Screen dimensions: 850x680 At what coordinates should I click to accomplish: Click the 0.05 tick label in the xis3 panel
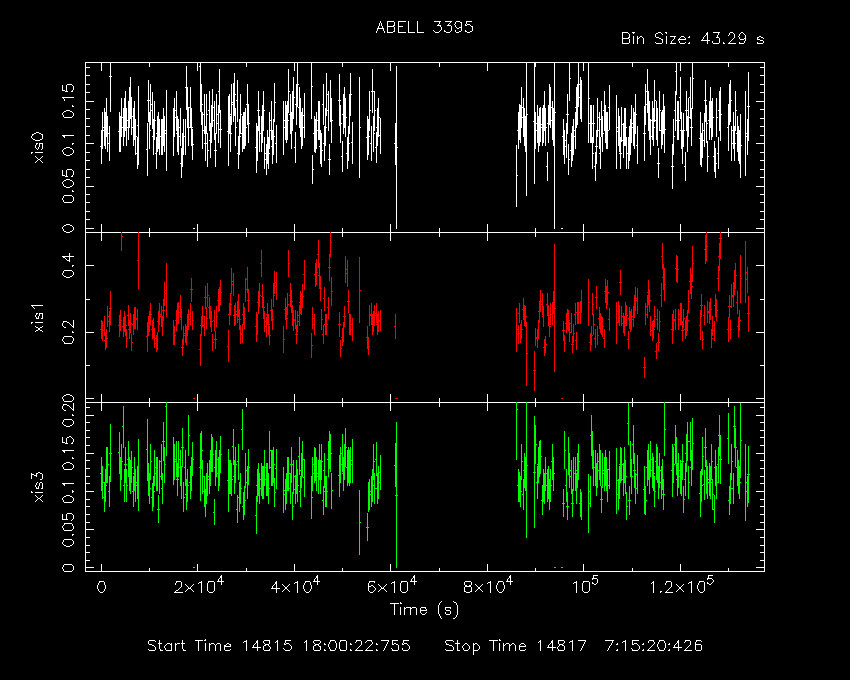68,529
